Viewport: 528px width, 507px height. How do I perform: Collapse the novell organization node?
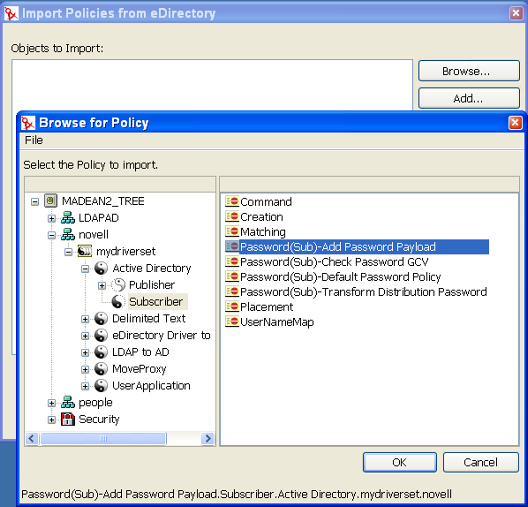(x=52, y=235)
